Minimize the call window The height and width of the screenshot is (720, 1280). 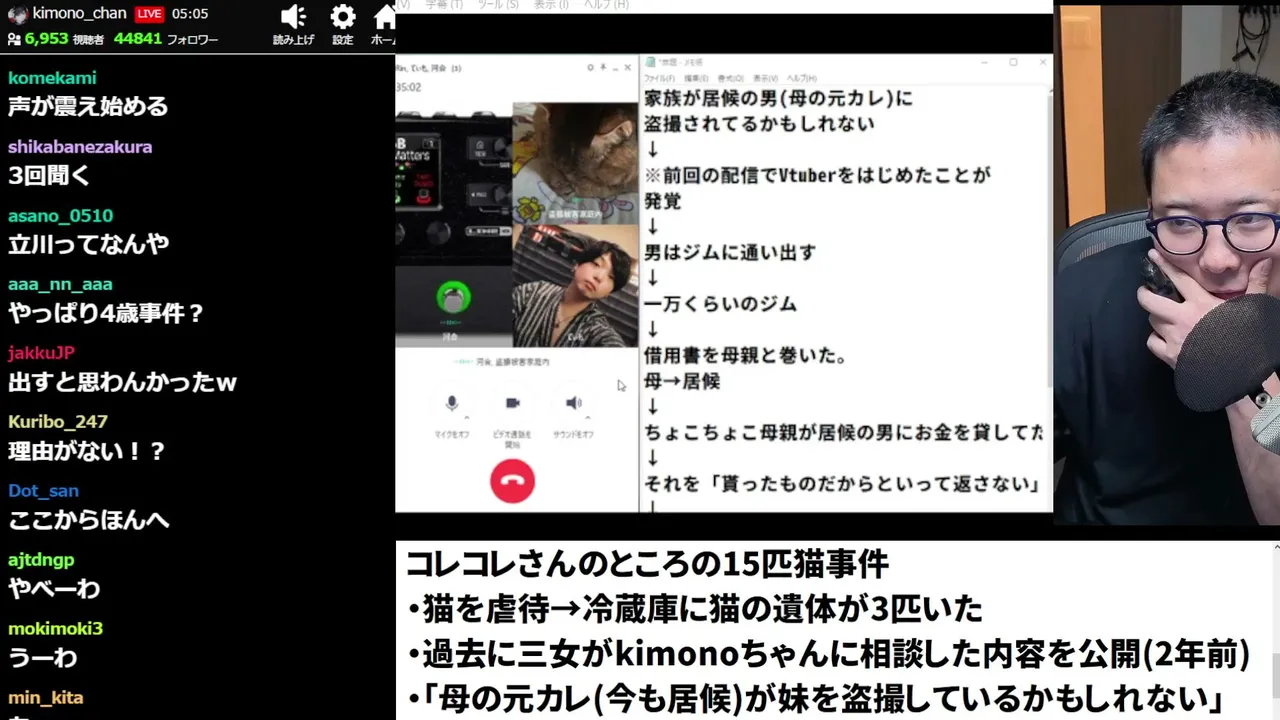coord(615,68)
